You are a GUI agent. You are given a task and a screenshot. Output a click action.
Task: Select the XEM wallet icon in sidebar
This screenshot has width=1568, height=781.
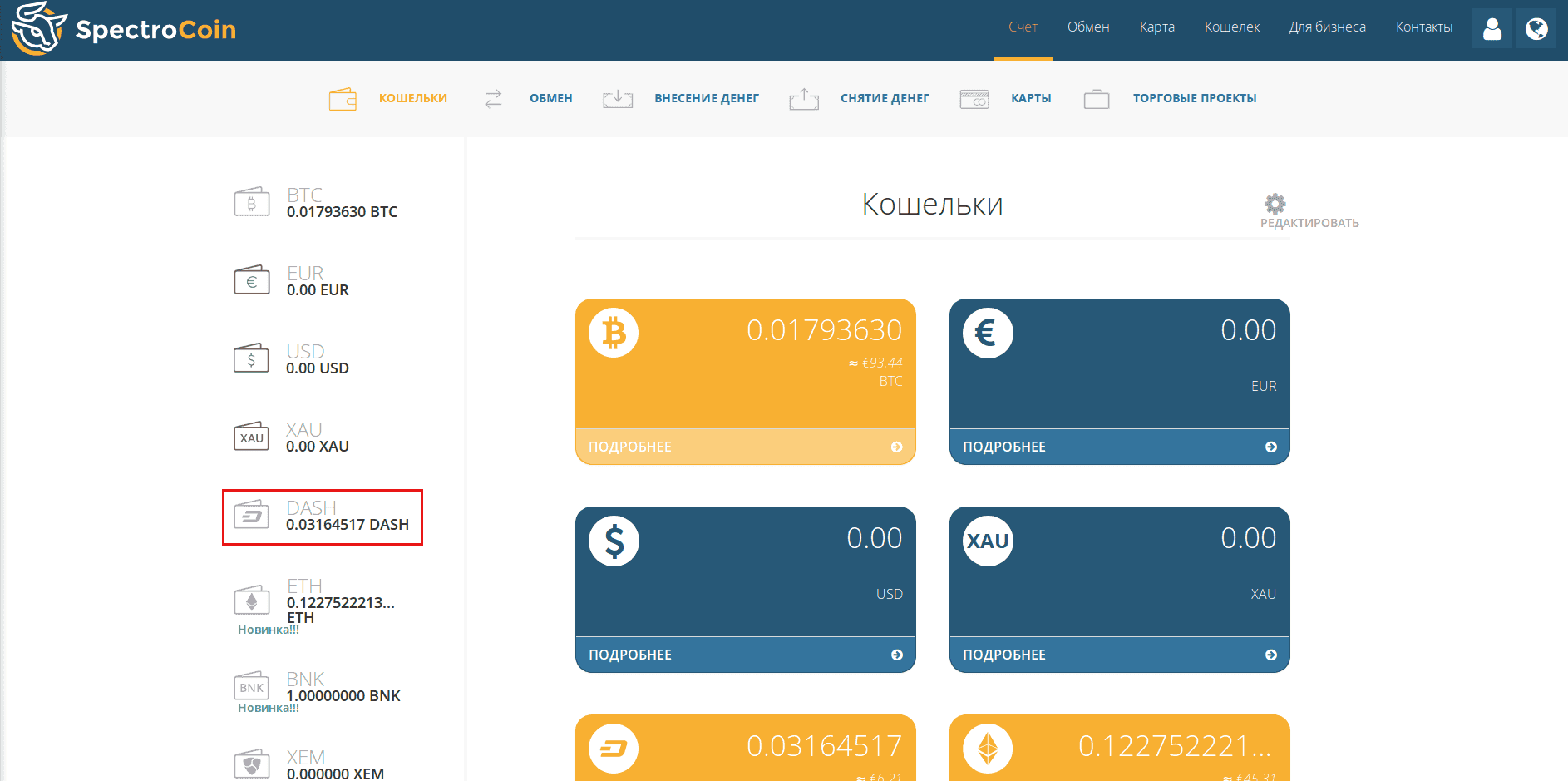(x=252, y=764)
